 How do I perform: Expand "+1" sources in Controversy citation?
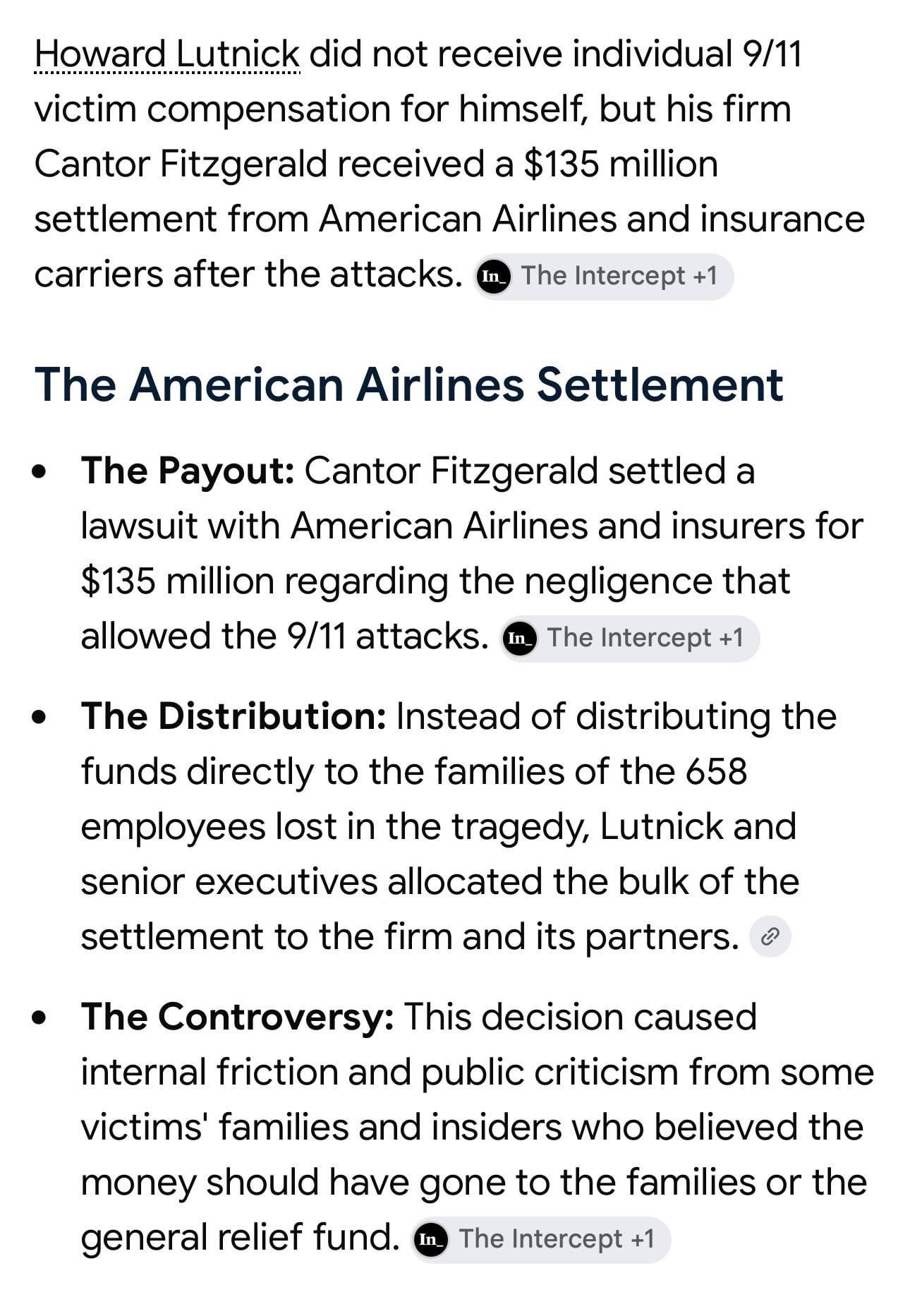point(642,1239)
